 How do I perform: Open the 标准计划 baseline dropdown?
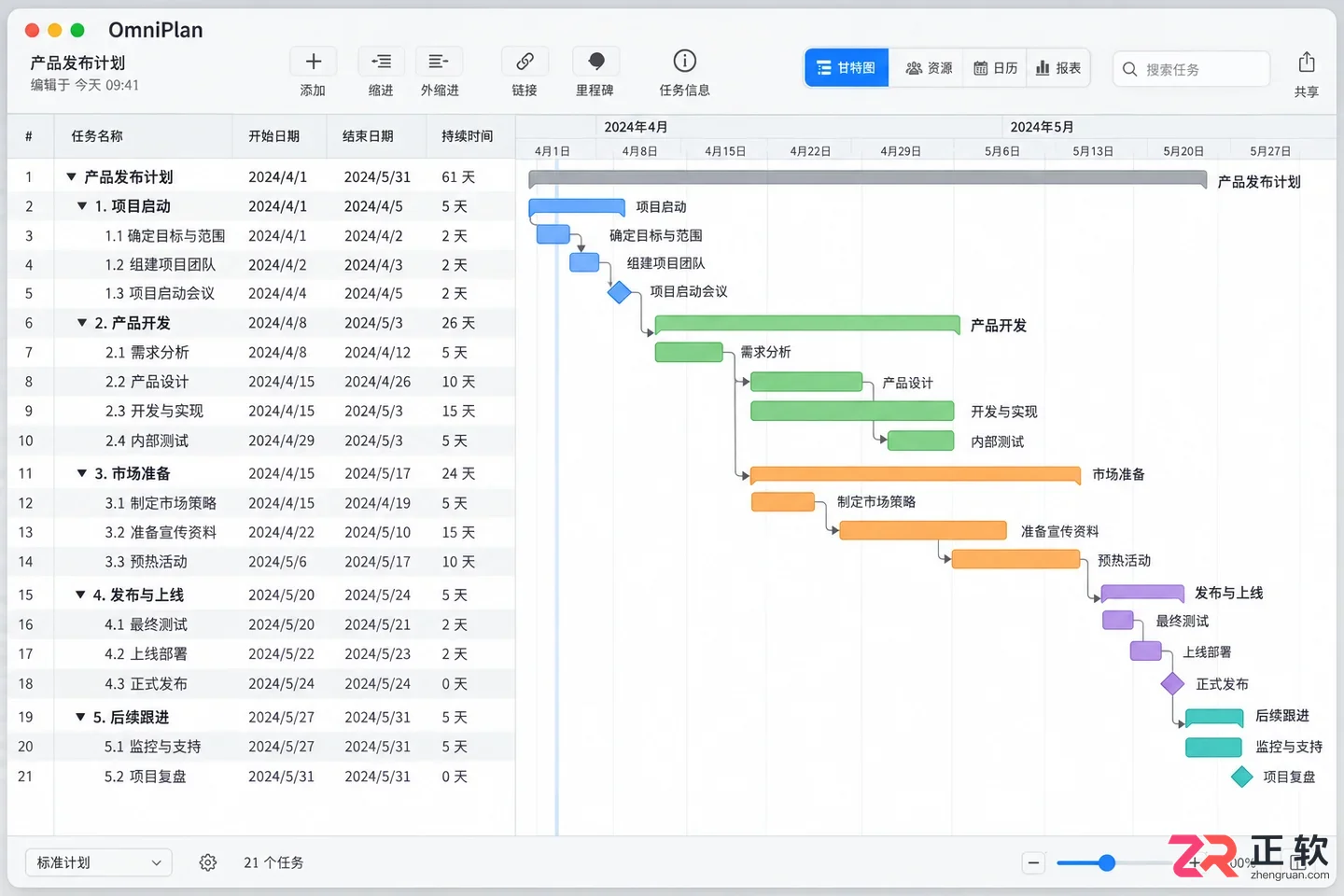click(x=98, y=862)
